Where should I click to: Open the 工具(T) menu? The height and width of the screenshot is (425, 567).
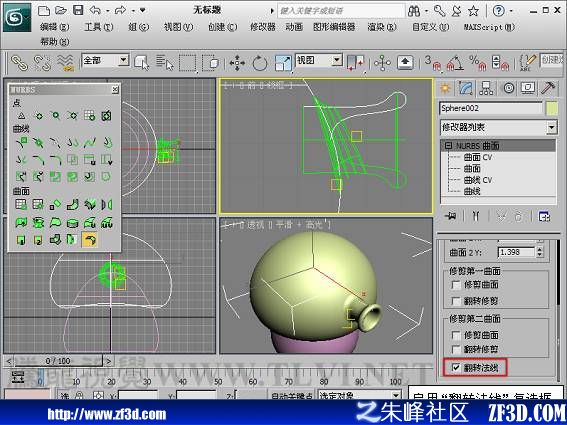[98, 27]
